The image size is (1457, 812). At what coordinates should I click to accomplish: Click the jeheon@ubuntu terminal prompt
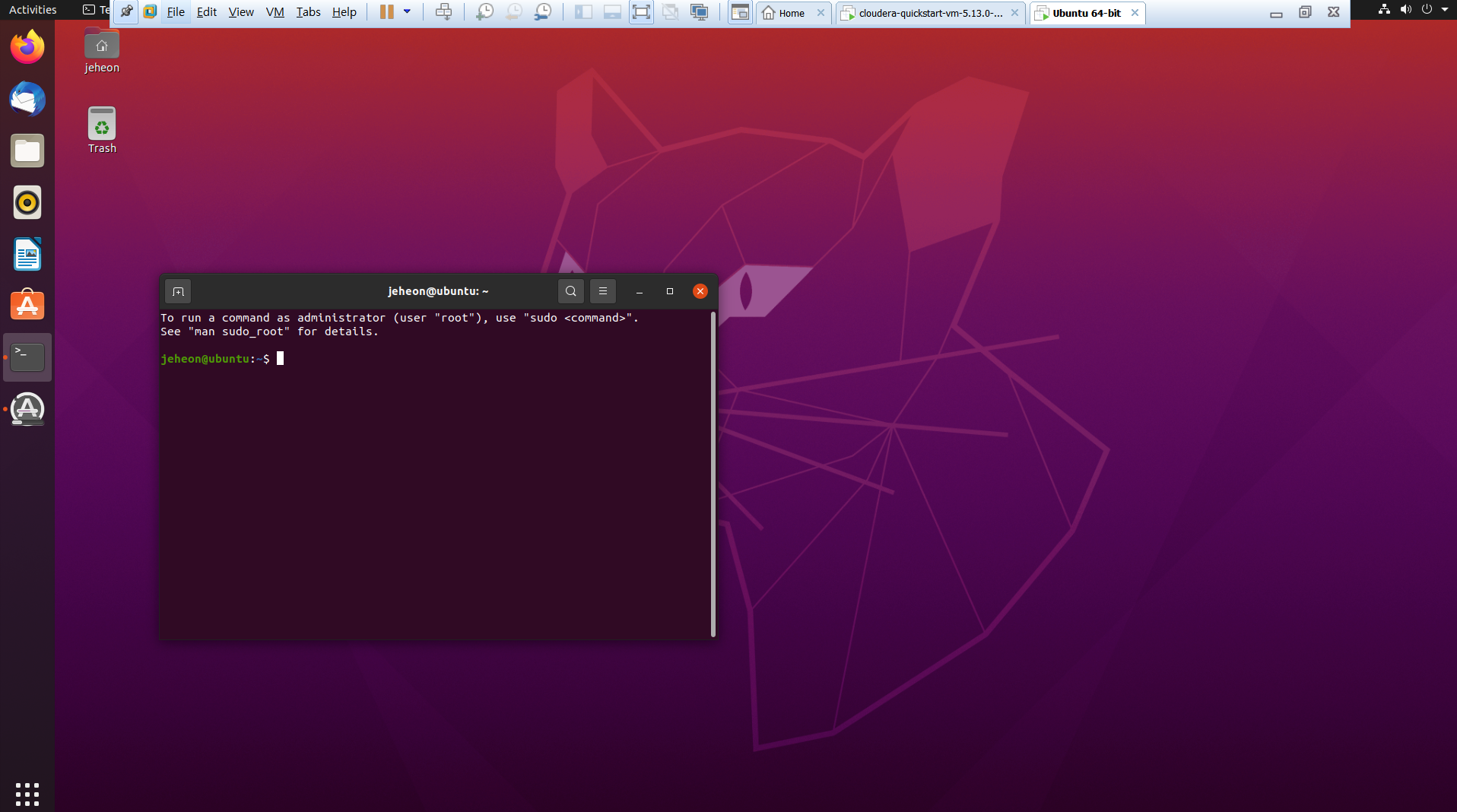pos(215,359)
